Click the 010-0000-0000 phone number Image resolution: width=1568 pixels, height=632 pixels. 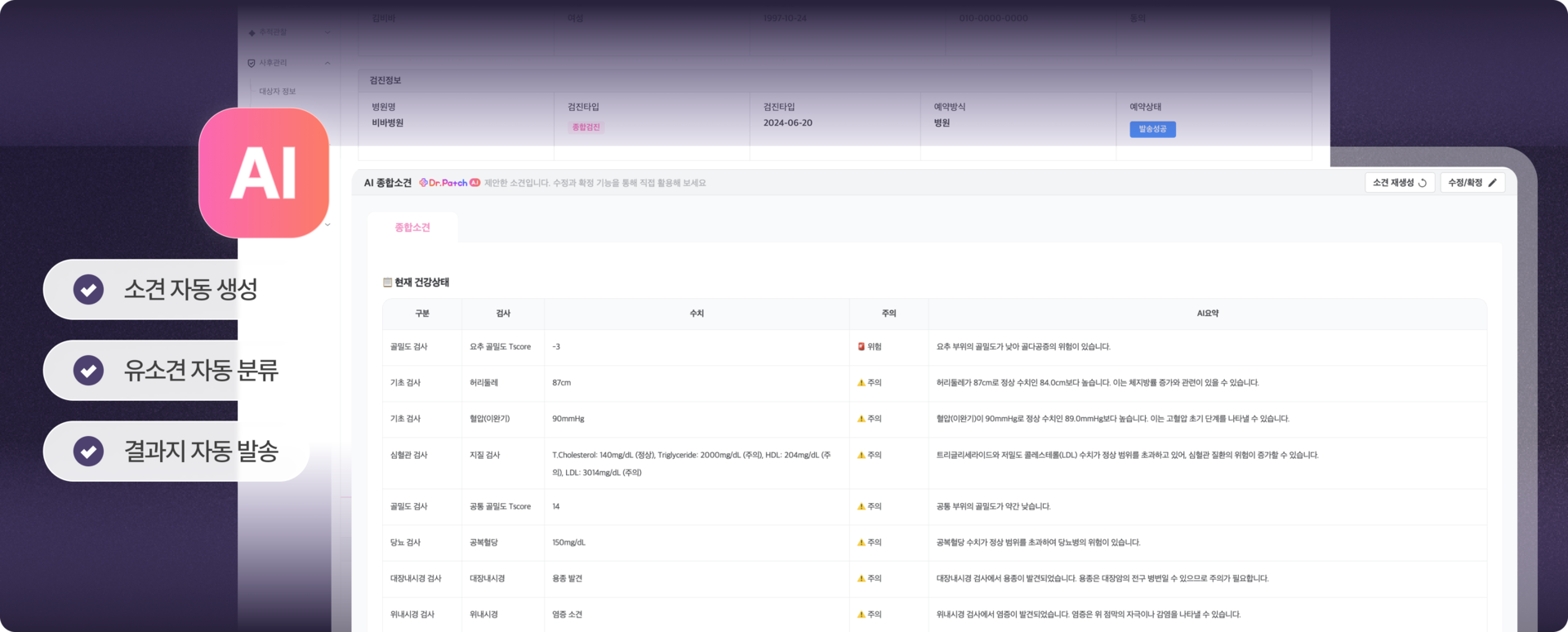993,18
